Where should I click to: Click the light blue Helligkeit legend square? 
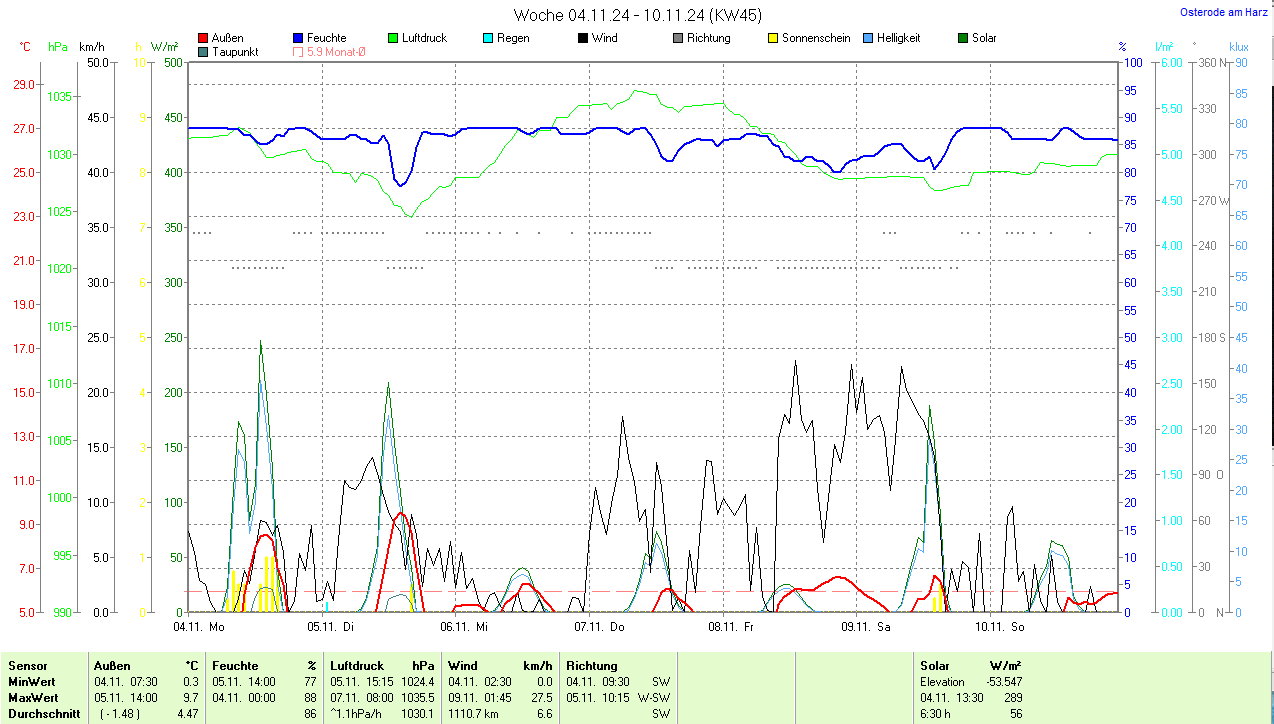click(x=868, y=39)
